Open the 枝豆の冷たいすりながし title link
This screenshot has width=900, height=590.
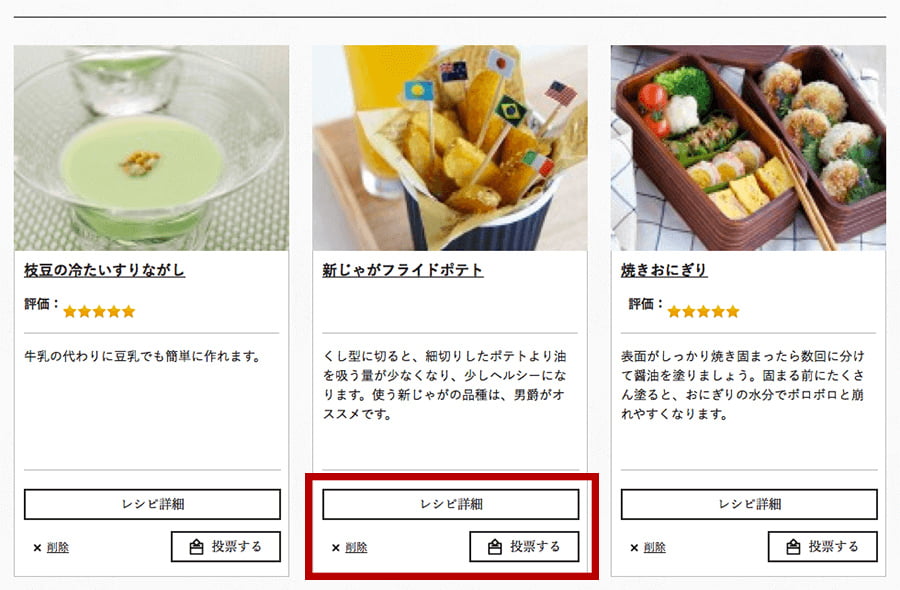(104, 270)
